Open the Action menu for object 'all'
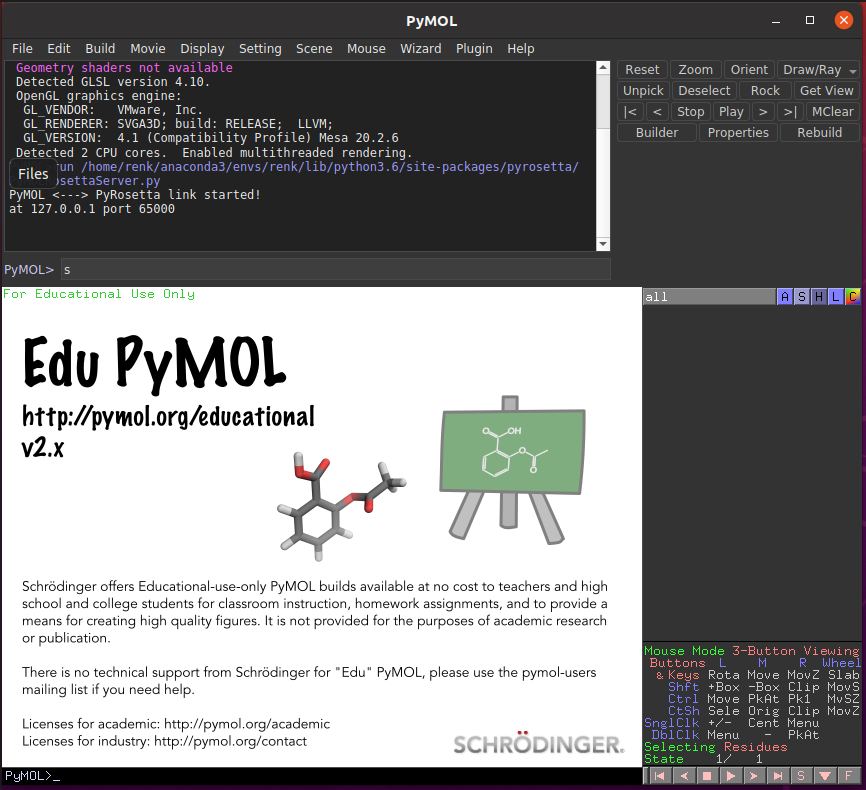Viewport: 866px width, 790px height. click(x=785, y=296)
